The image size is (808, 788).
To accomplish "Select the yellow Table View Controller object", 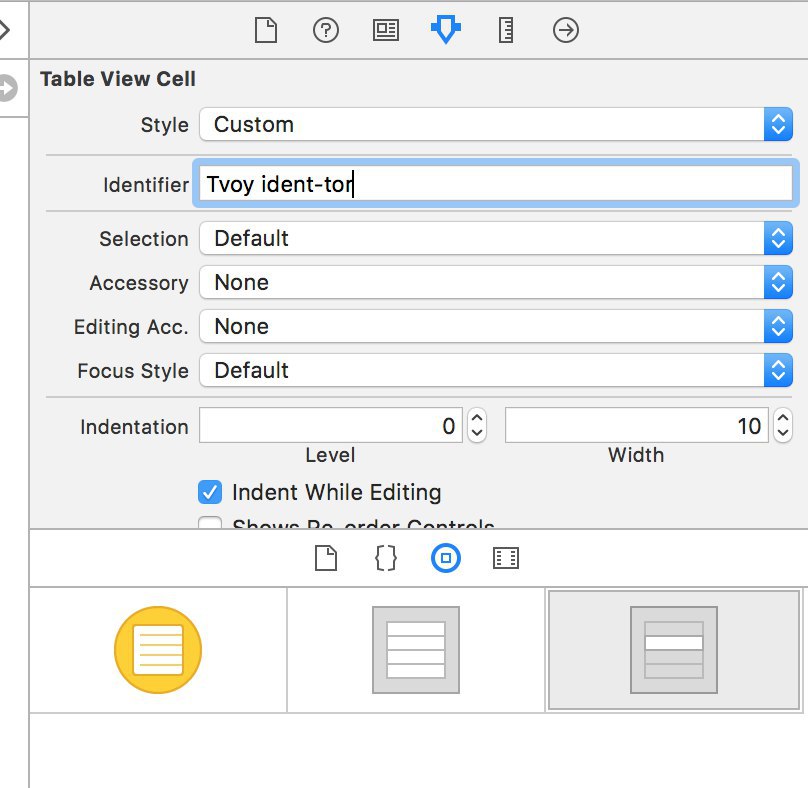I will (158, 650).
